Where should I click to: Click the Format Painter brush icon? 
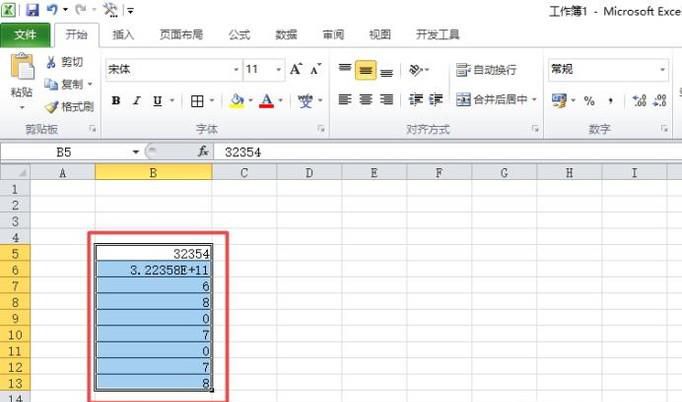(x=51, y=107)
